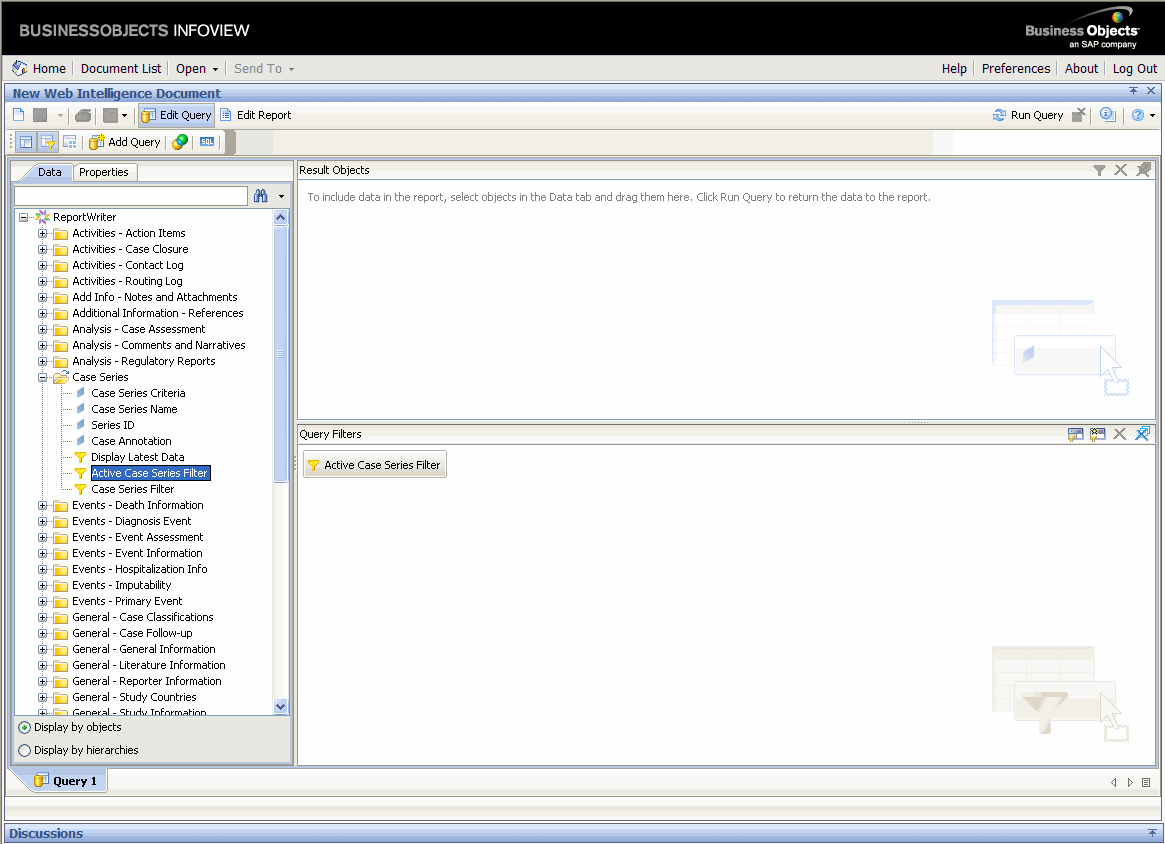The height and width of the screenshot is (844, 1165).
Task: Click the previous query tab arrow
Action: pos(1114,782)
